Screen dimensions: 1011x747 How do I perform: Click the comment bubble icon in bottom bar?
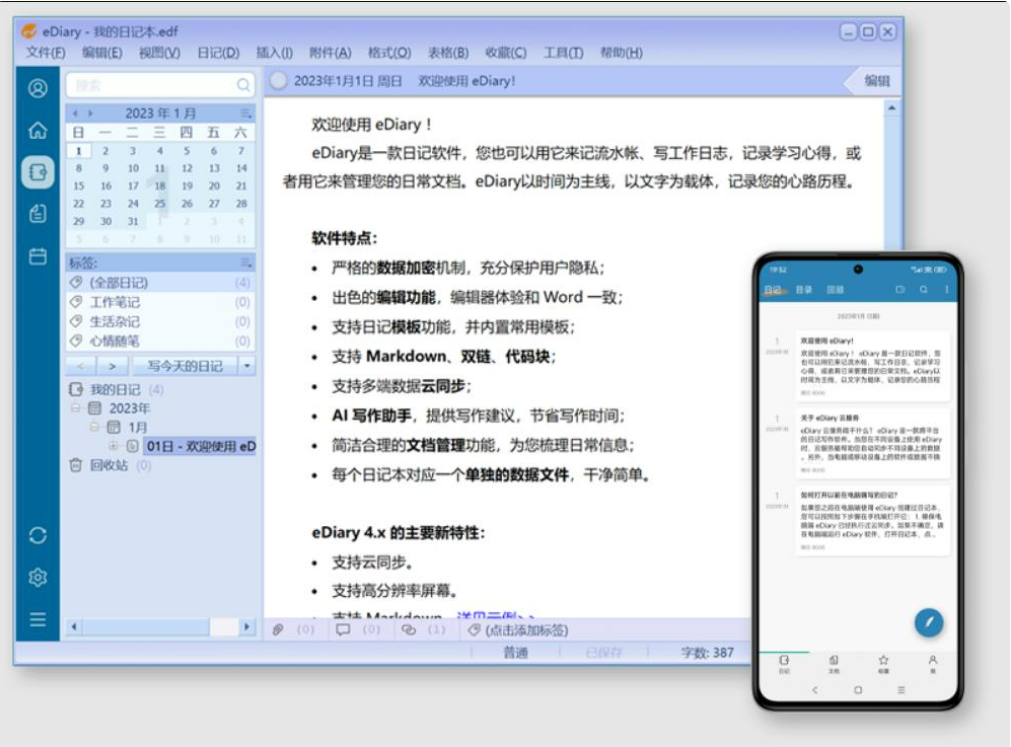coord(343,630)
